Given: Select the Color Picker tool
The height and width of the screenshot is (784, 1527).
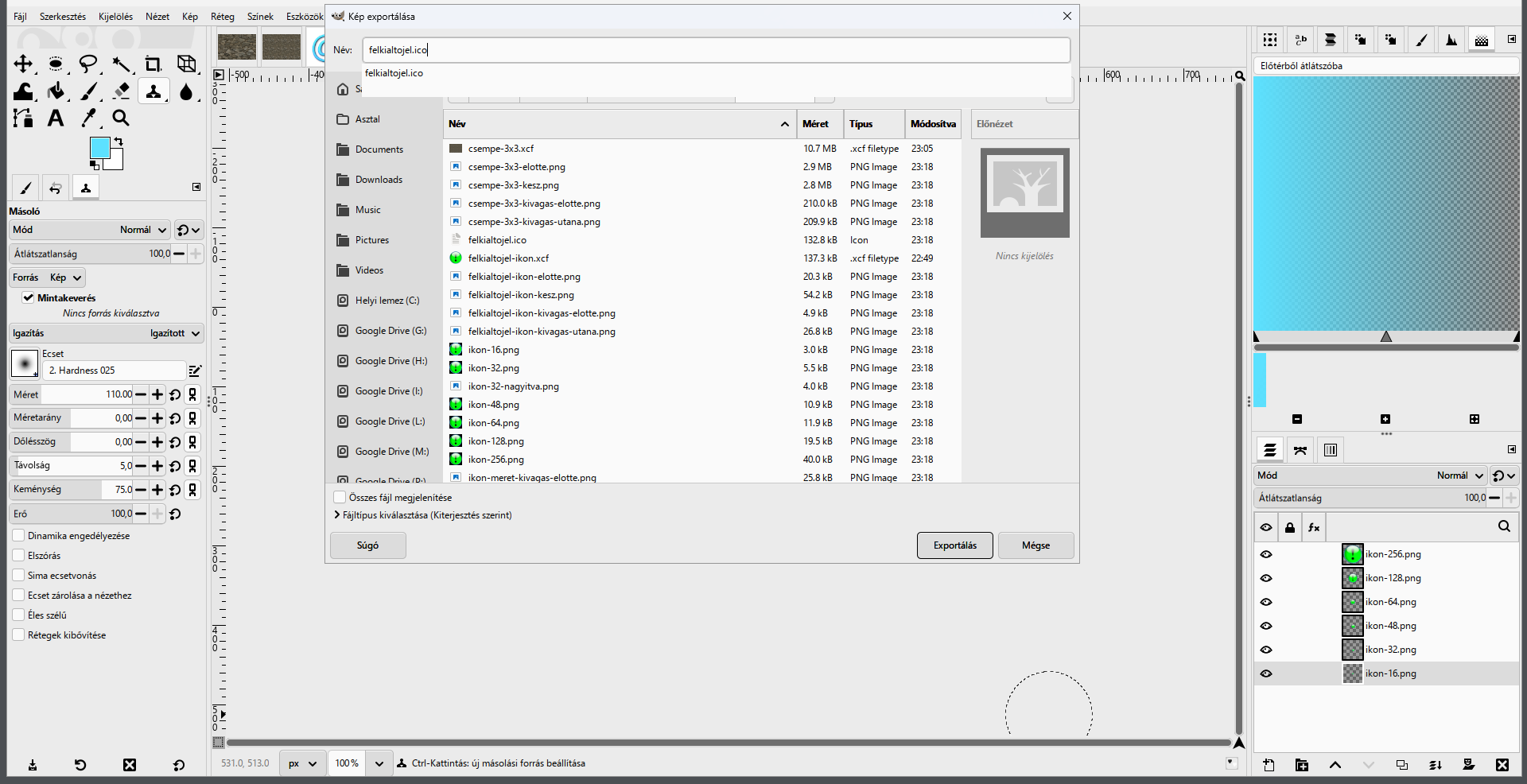Looking at the screenshot, I should pyautogui.click(x=88, y=118).
